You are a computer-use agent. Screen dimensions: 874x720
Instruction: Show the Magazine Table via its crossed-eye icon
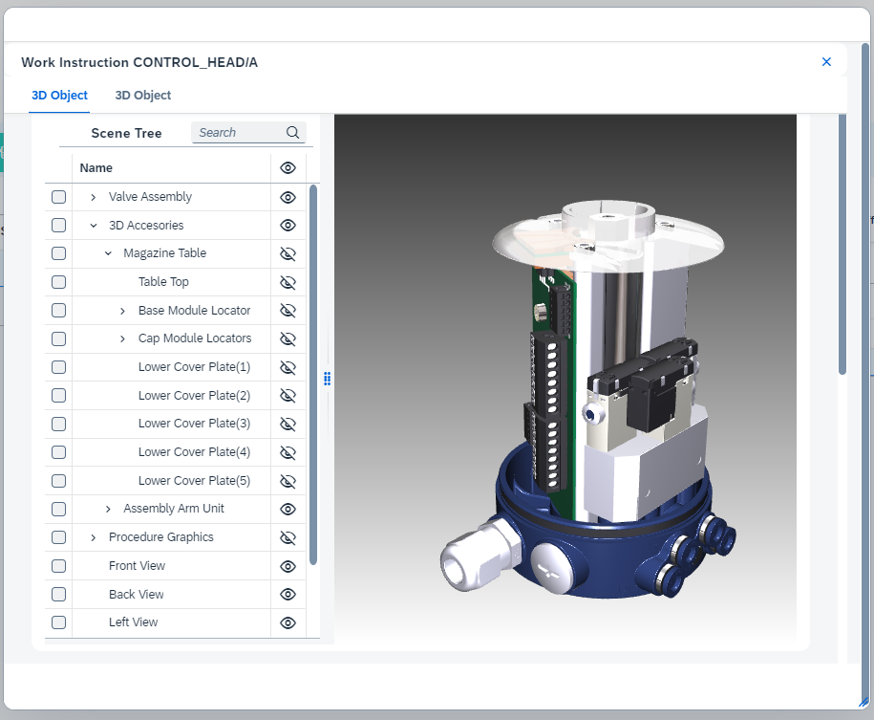point(288,254)
